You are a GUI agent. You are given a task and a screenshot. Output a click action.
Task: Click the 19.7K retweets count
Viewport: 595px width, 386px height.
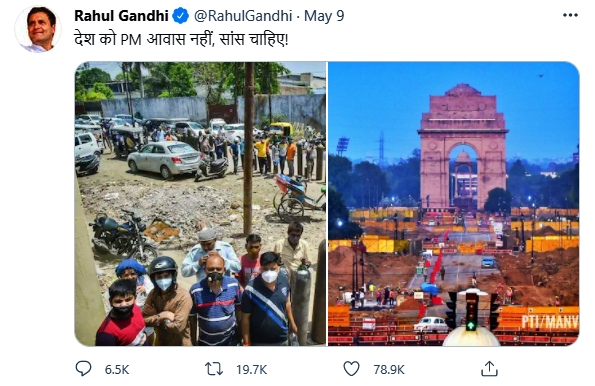tap(252, 369)
